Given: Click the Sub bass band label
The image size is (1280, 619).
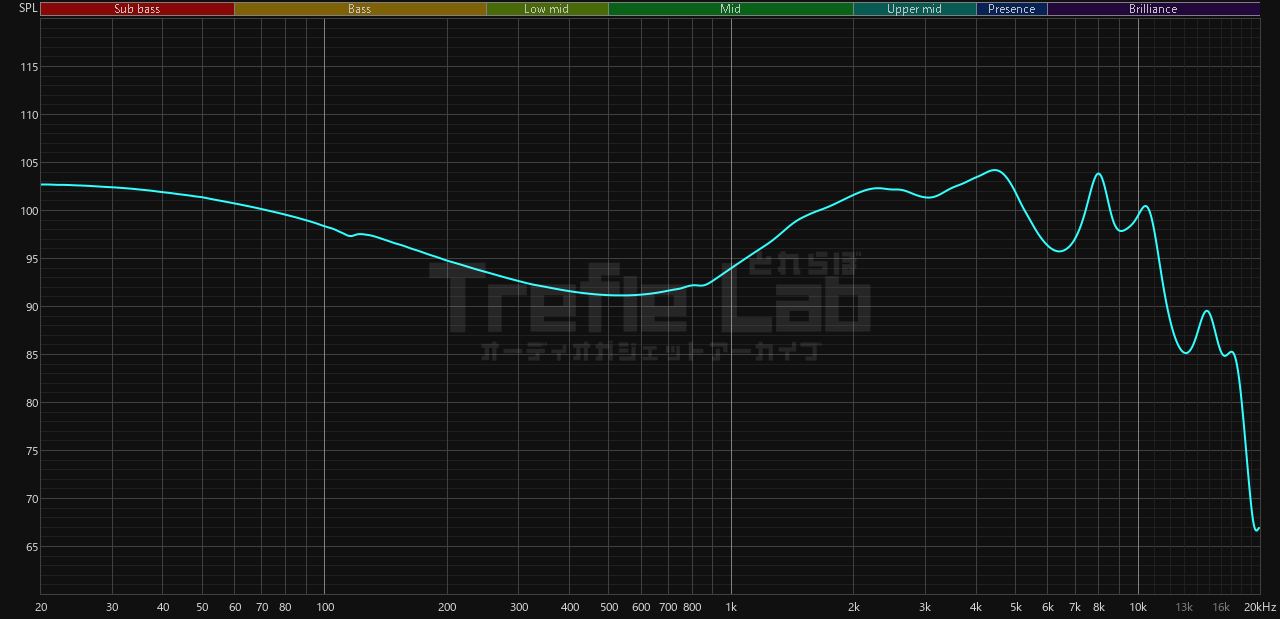Looking at the screenshot, I should pos(137,9).
